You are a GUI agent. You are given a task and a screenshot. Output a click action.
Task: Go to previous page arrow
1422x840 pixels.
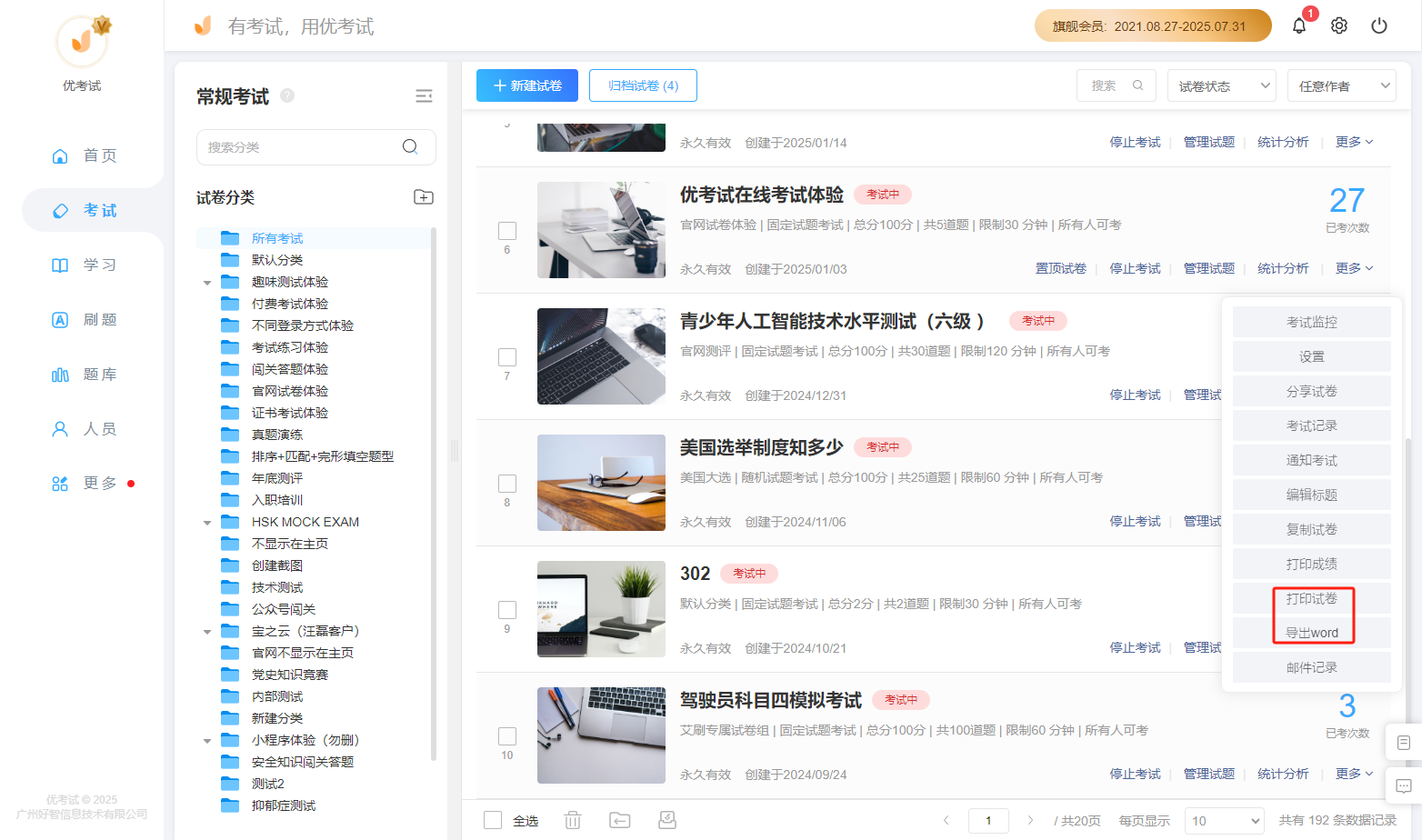946,820
